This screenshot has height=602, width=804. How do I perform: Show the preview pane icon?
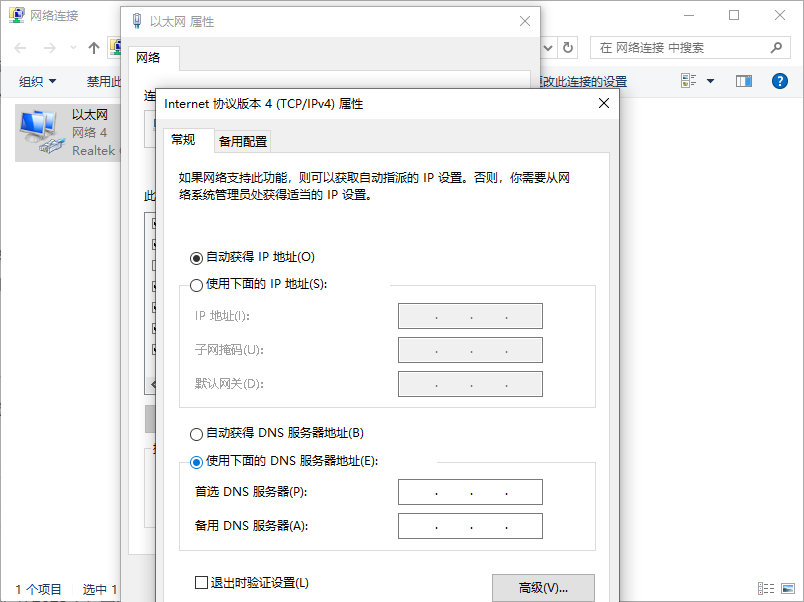tap(744, 81)
